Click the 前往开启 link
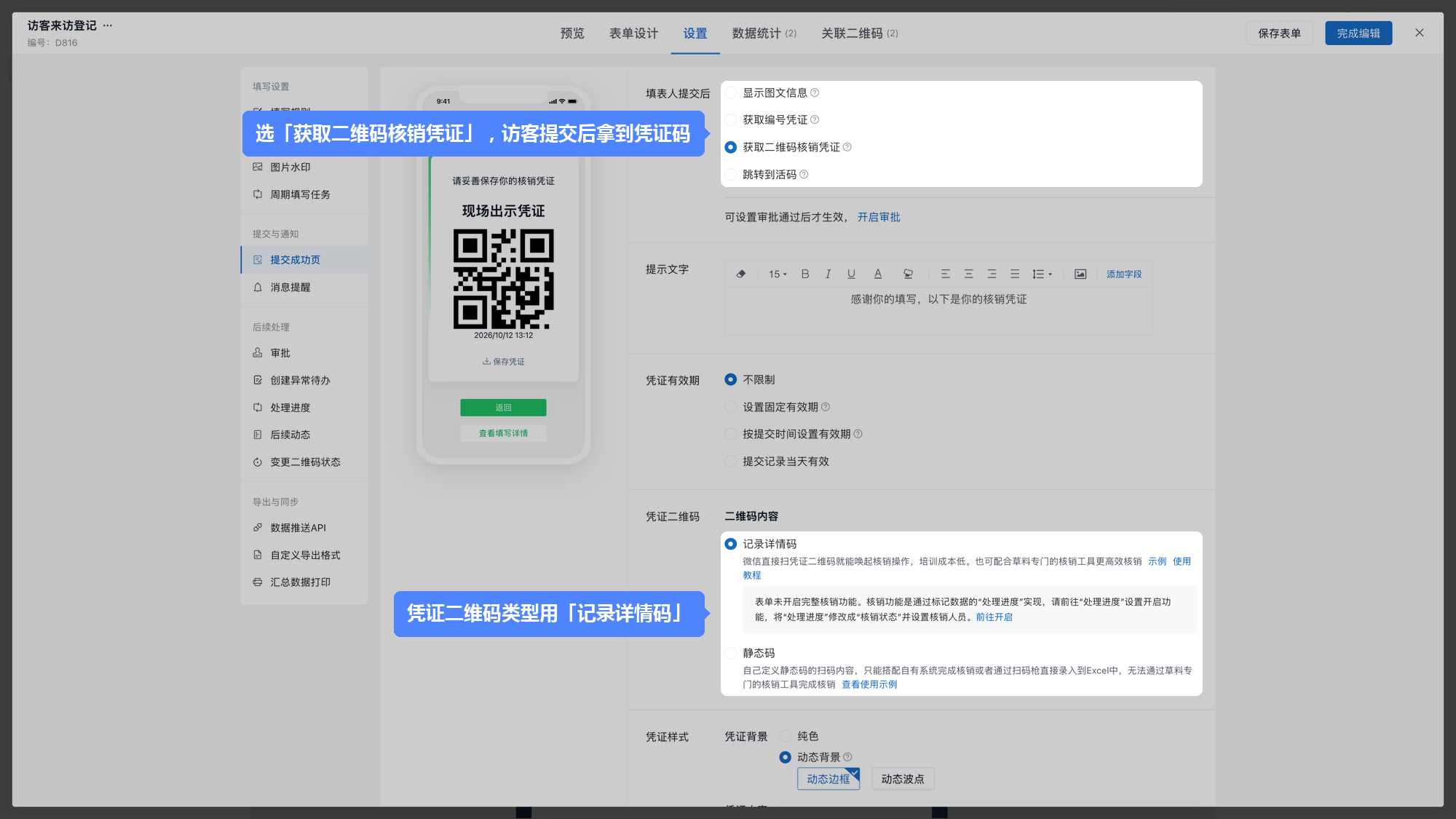Screen dimensions: 1456x819 pos(994,617)
